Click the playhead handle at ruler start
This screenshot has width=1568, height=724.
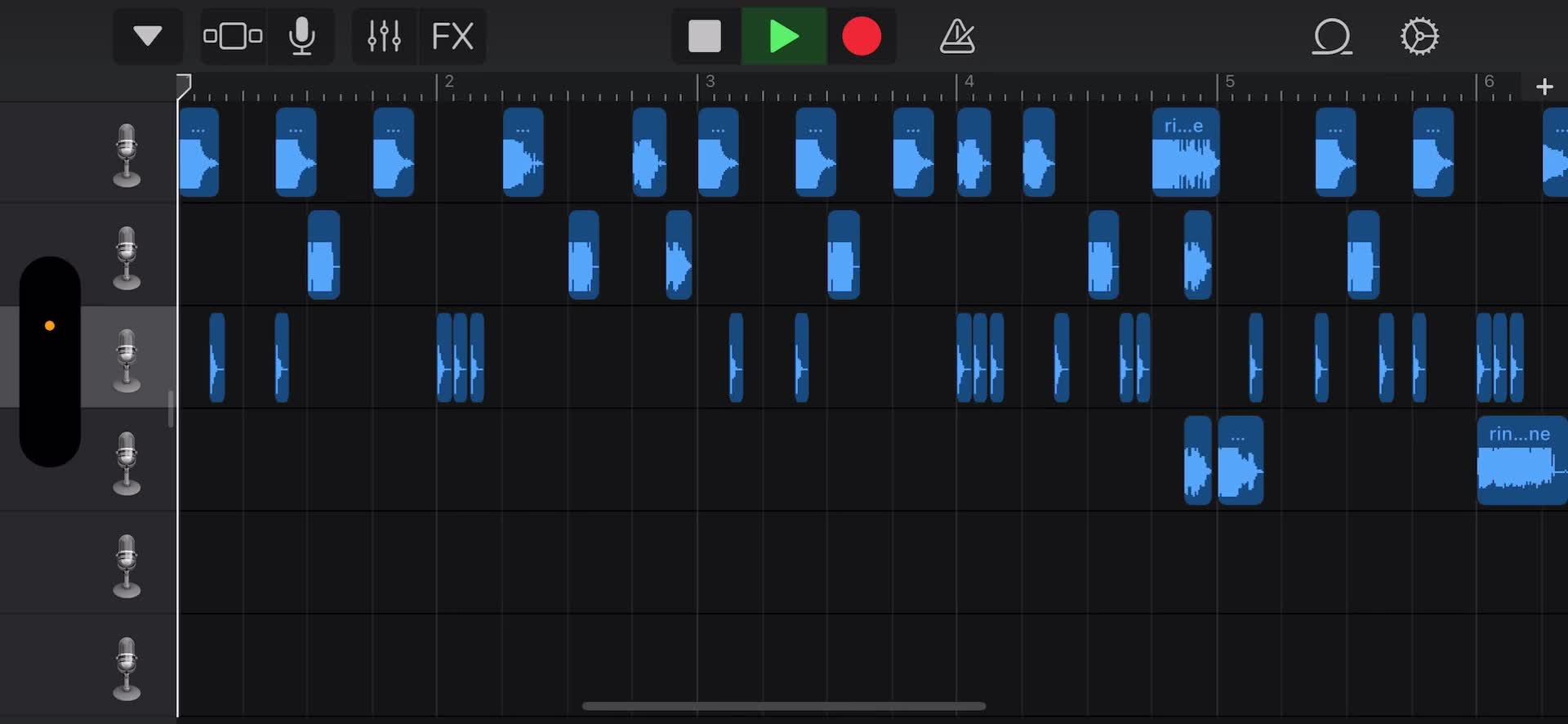coord(184,86)
